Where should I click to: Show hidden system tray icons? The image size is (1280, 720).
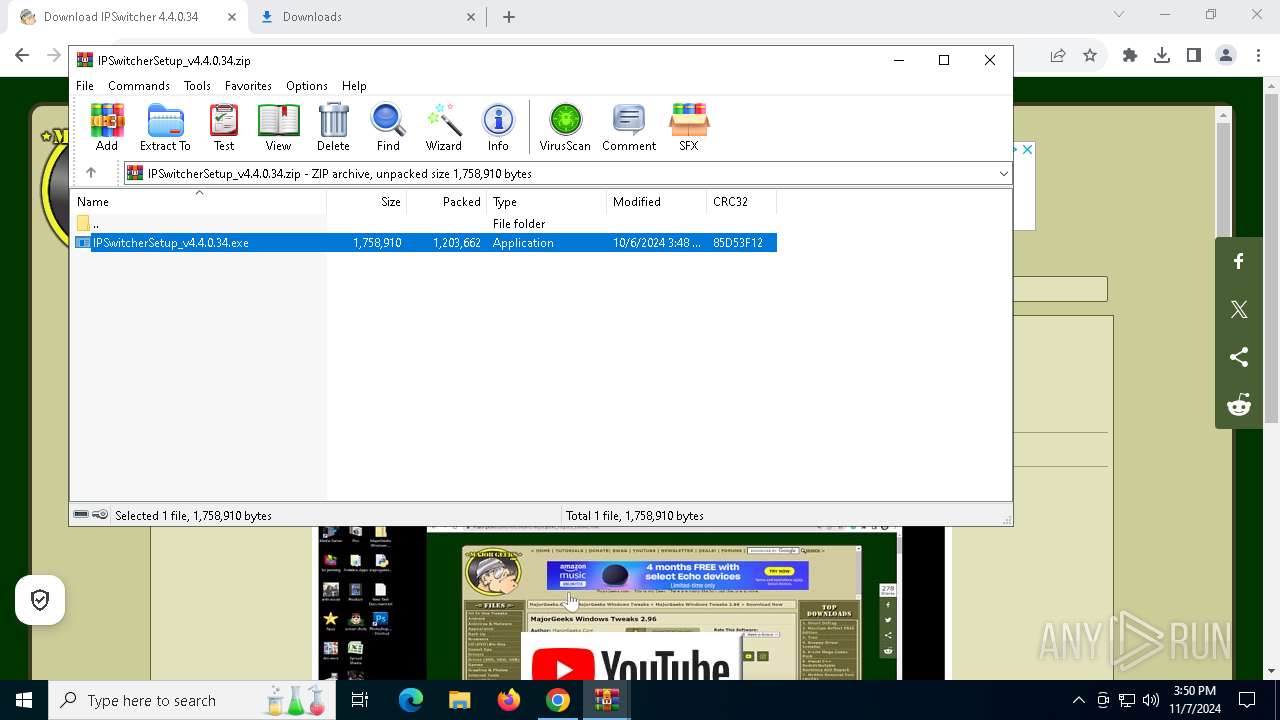click(x=1078, y=700)
